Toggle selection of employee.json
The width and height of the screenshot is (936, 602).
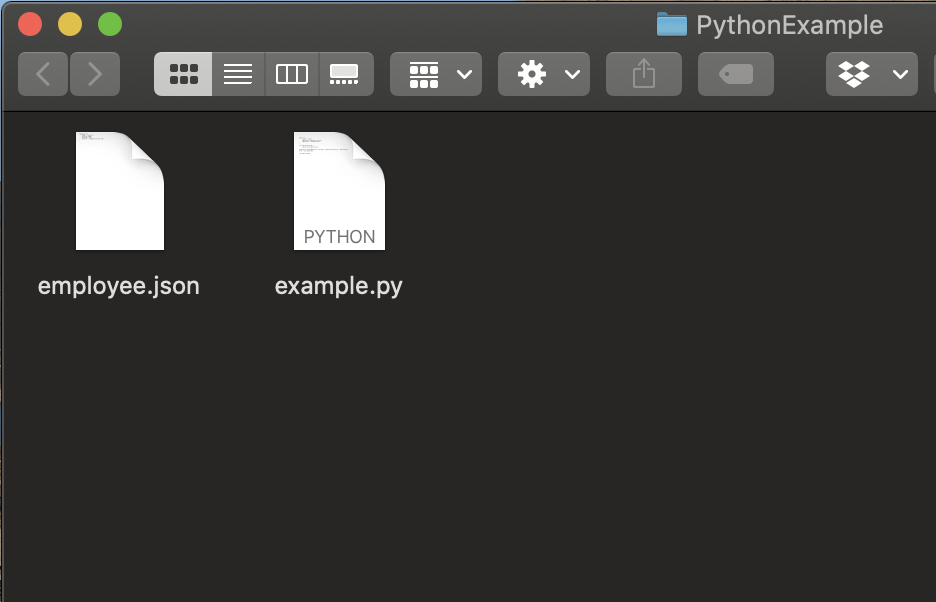[x=119, y=190]
